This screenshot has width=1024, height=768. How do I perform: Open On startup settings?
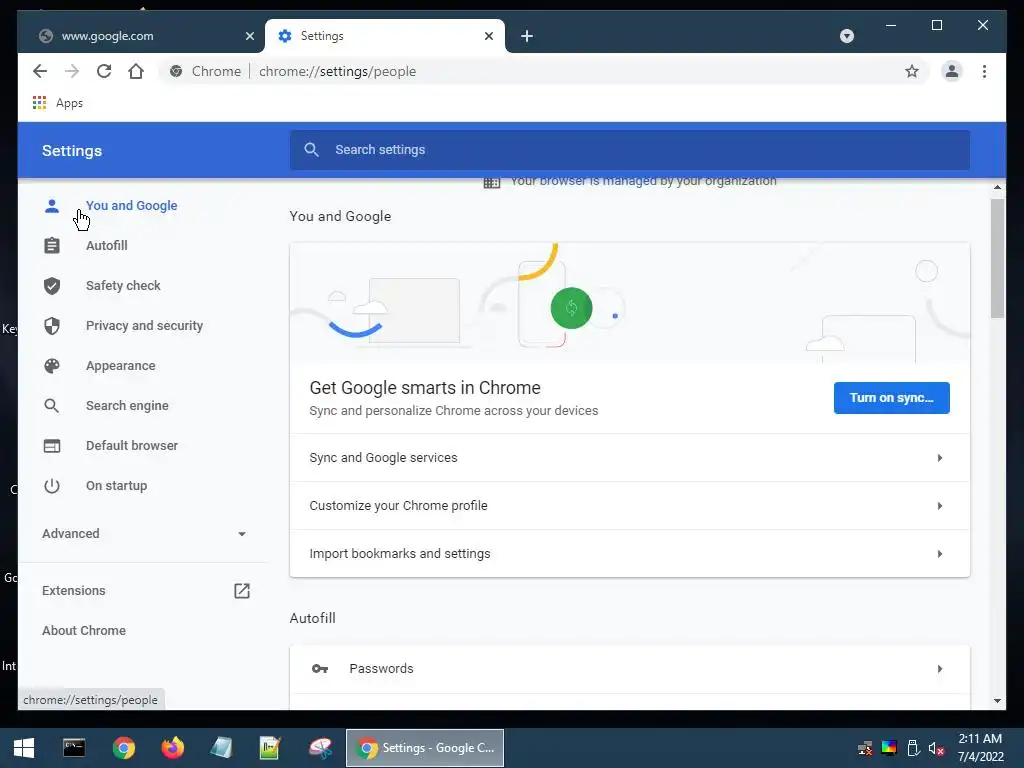click(116, 485)
